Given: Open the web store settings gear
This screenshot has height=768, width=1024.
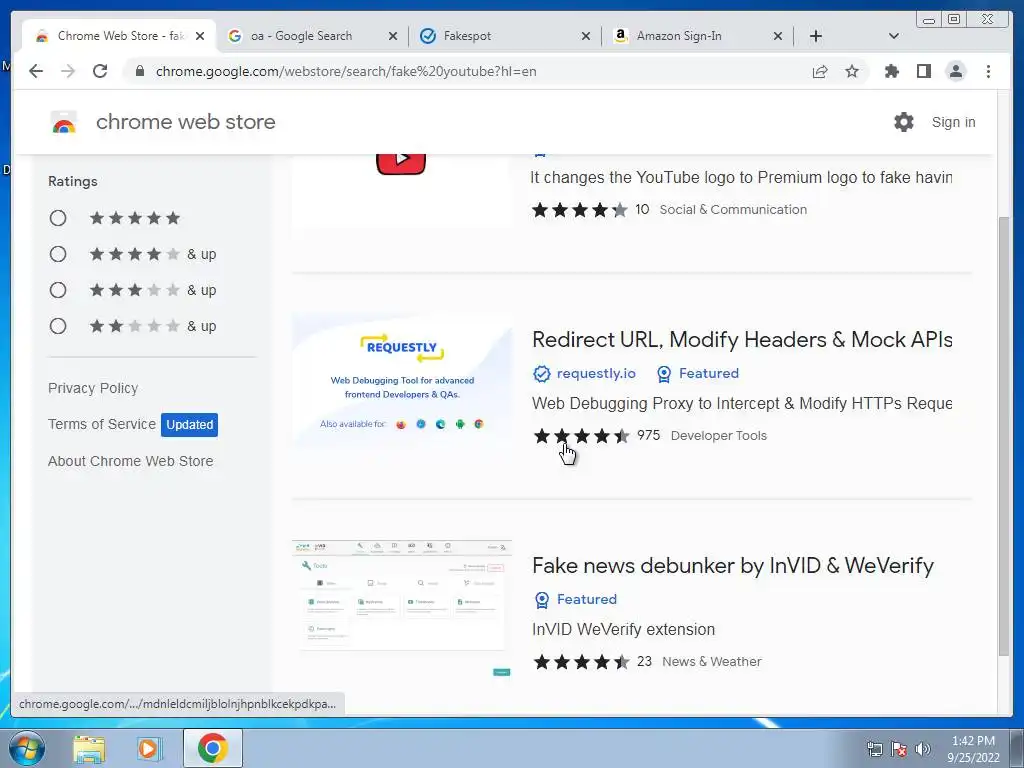Looking at the screenshot, I should click(x=904, y=122).
